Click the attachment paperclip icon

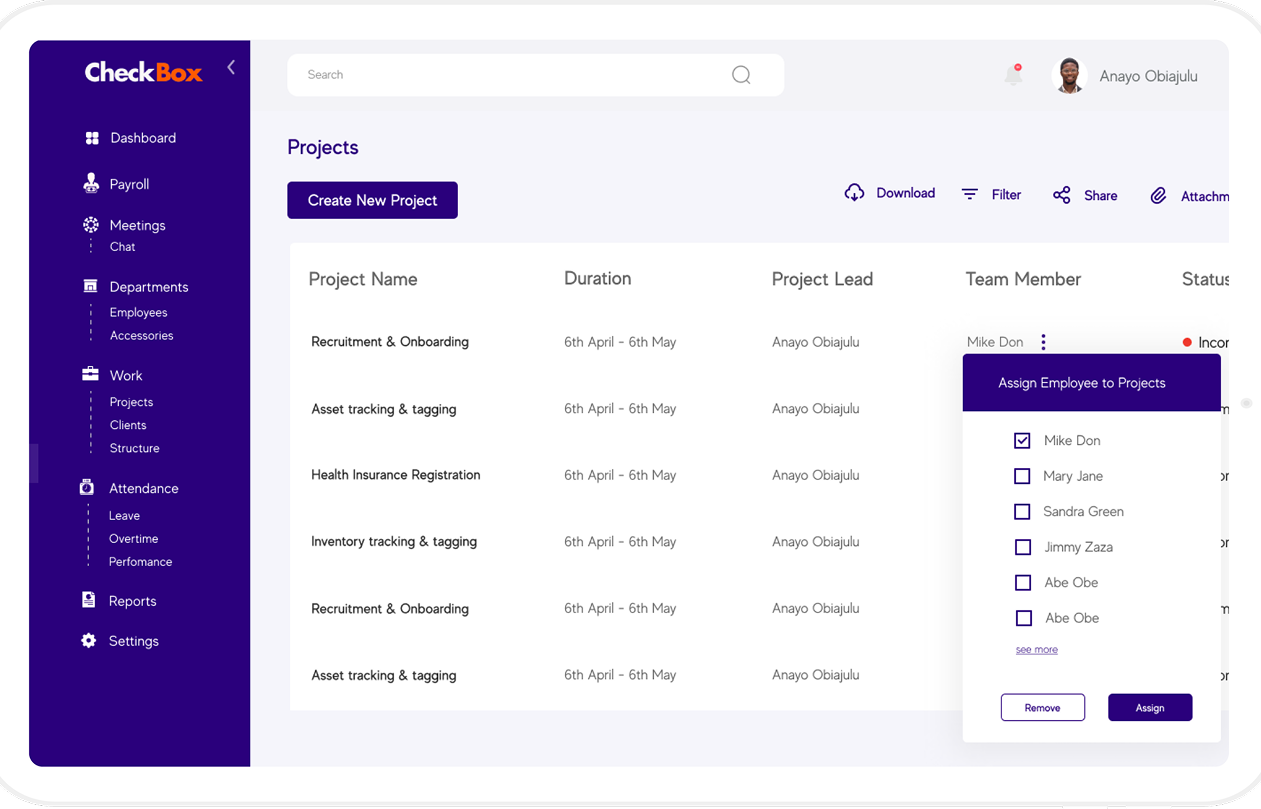(x=1158, y=196)
